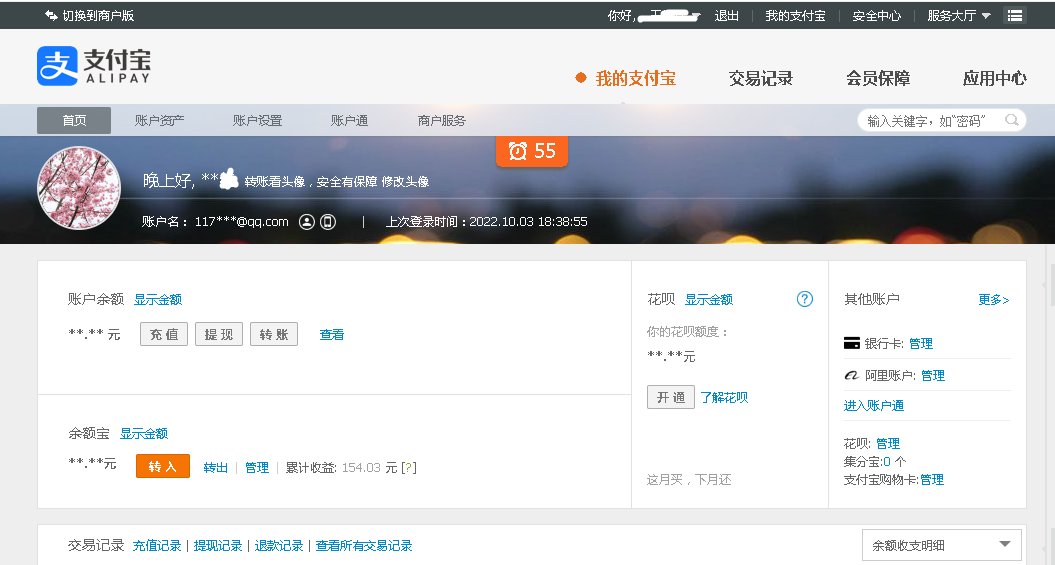This screenshot has width=1055, height=565.
Task: Click 修改头像 link
Action: tap(405, 182)
